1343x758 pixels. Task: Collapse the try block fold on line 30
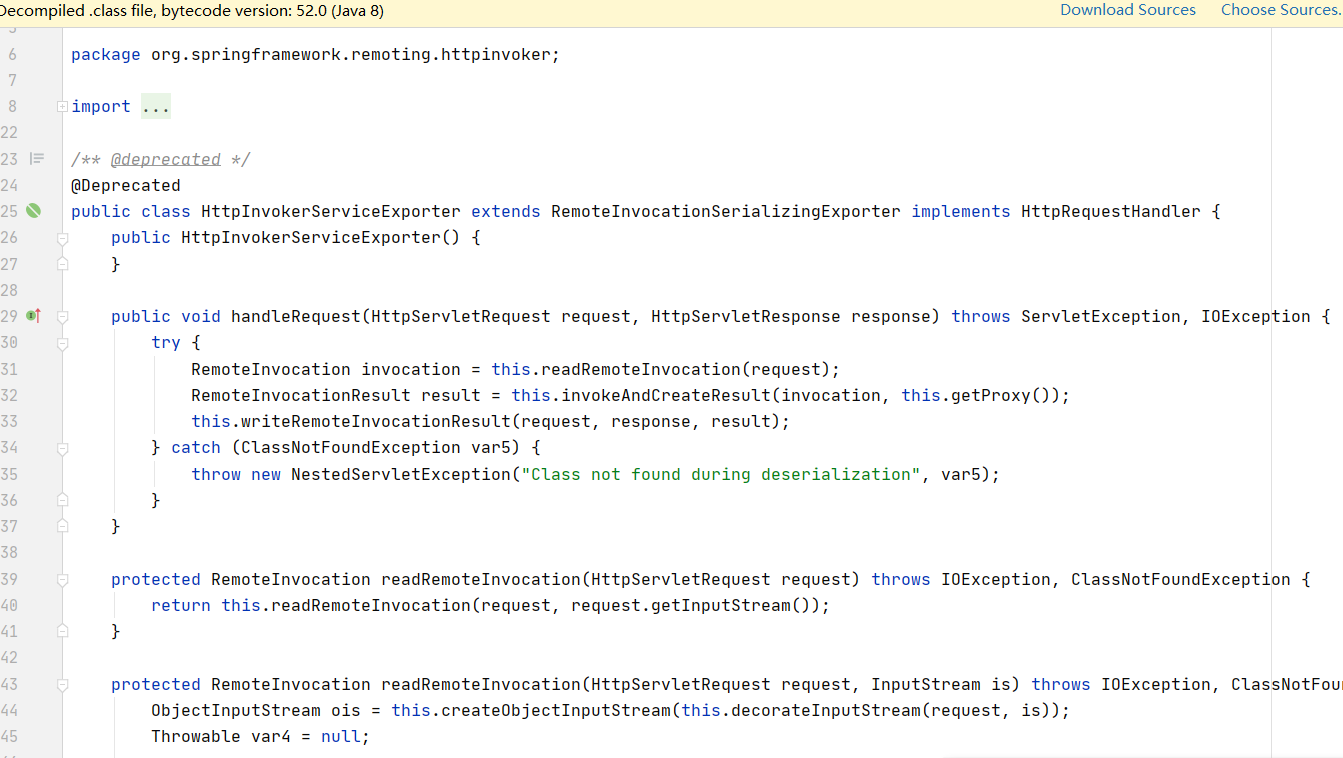tap(62, 343)
